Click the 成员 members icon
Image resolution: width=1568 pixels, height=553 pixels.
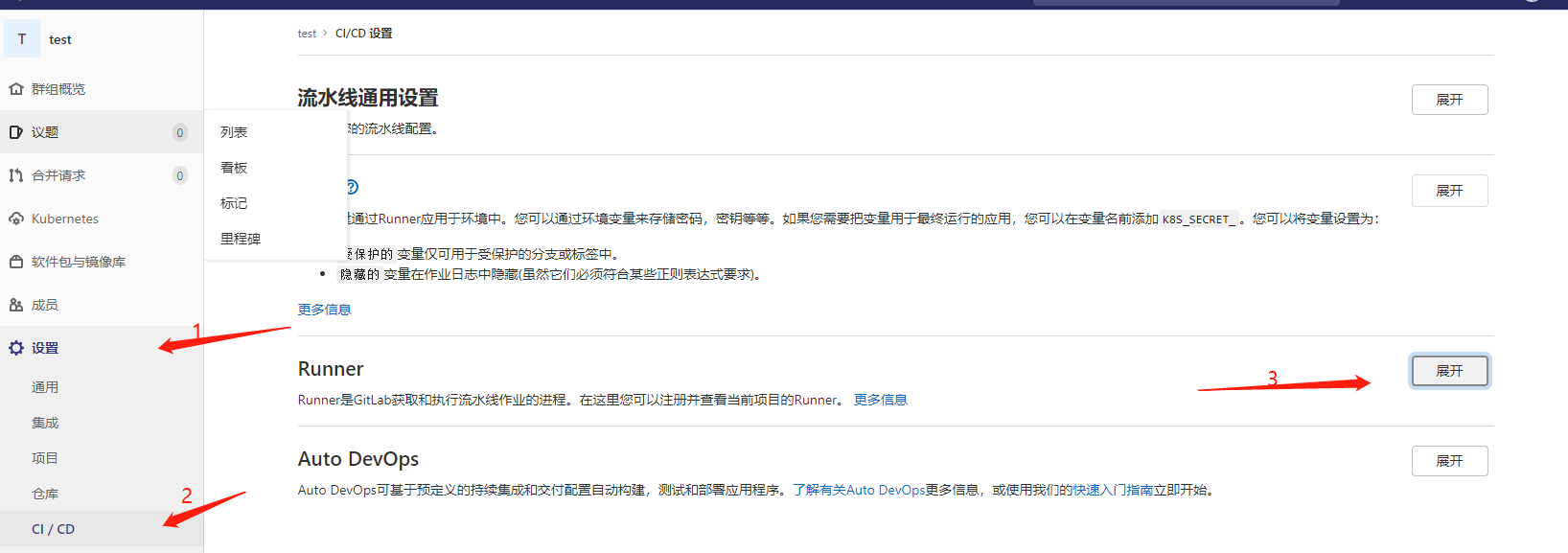click(16, 305)
